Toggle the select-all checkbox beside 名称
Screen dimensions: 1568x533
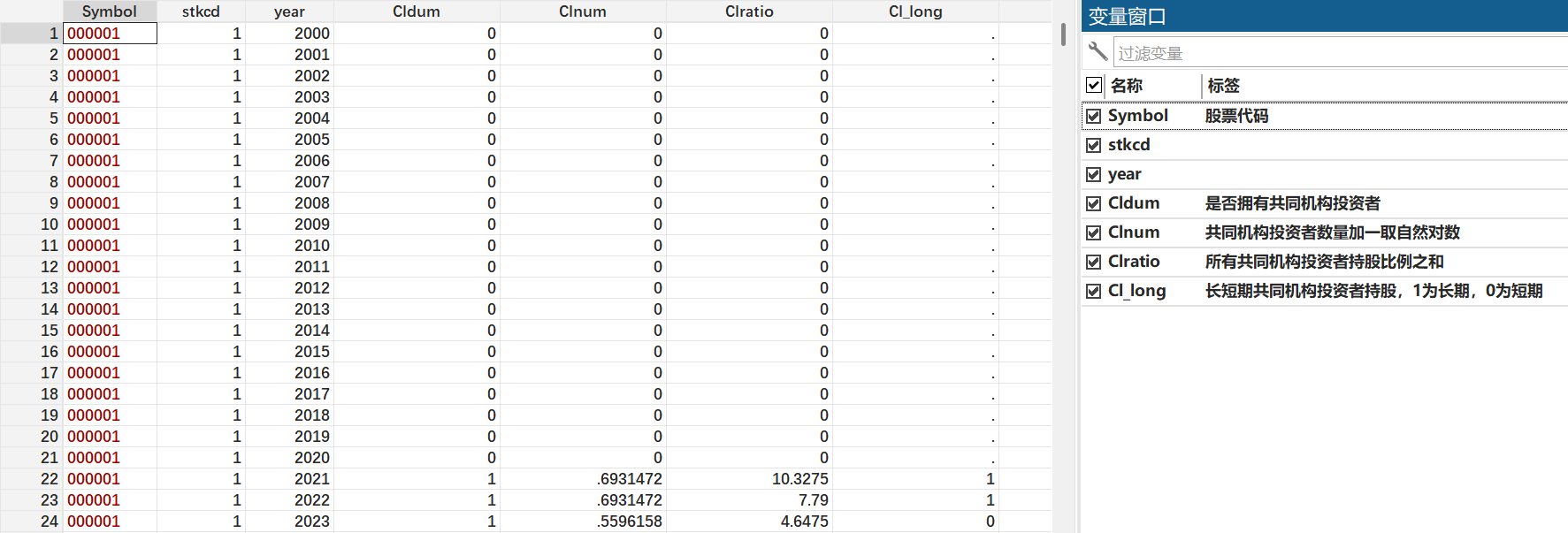click(x=1094, y=85)
